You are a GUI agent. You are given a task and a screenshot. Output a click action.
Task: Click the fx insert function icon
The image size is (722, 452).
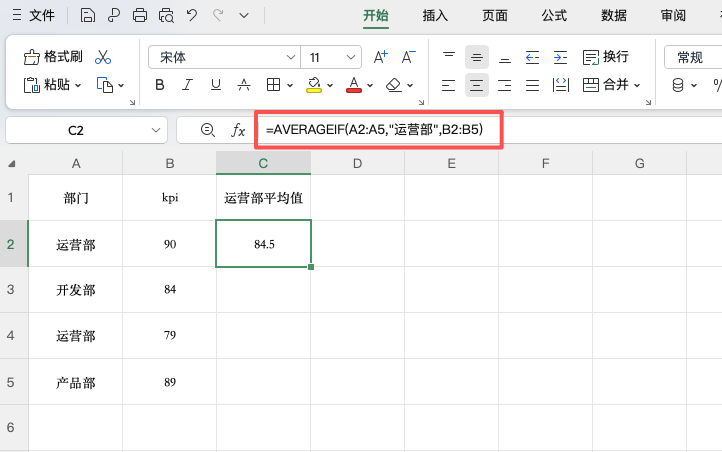(x=238, y=130)
